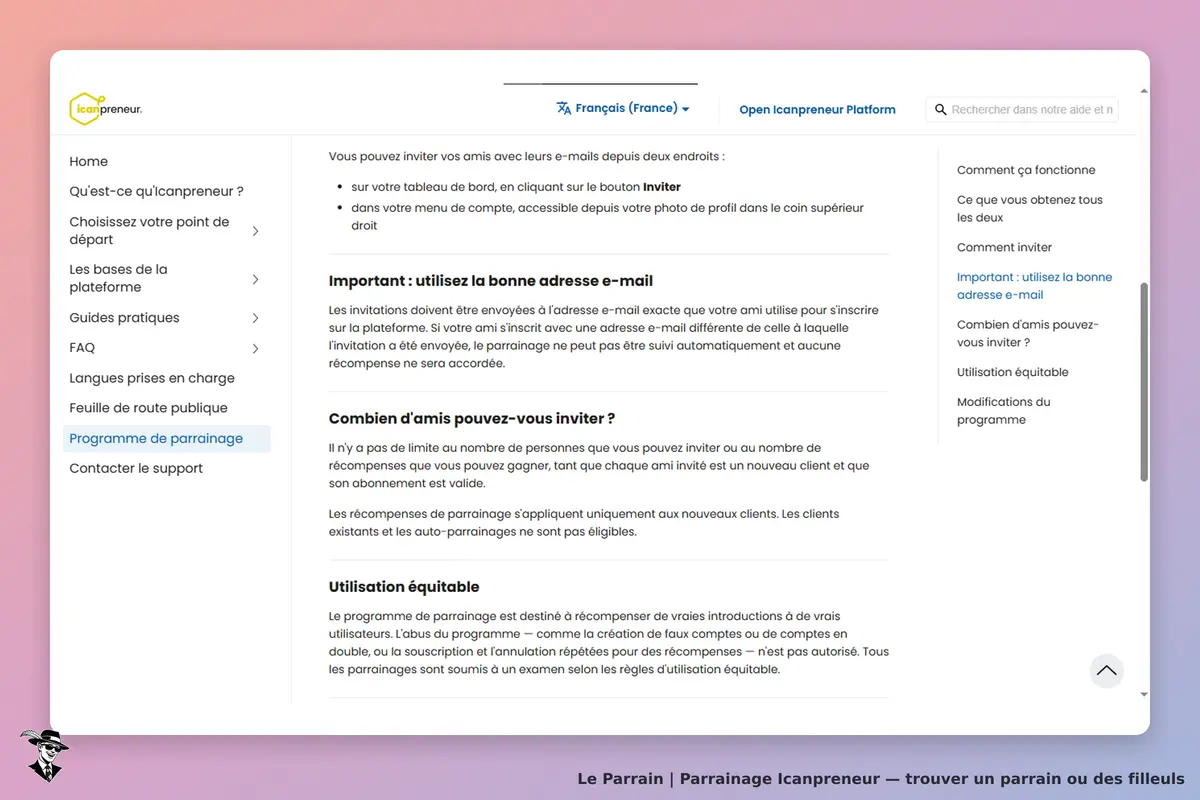This screenshot has height=800, width=1200.
Task: Click the bold word 'Inviter'
Action: [662, 187]
